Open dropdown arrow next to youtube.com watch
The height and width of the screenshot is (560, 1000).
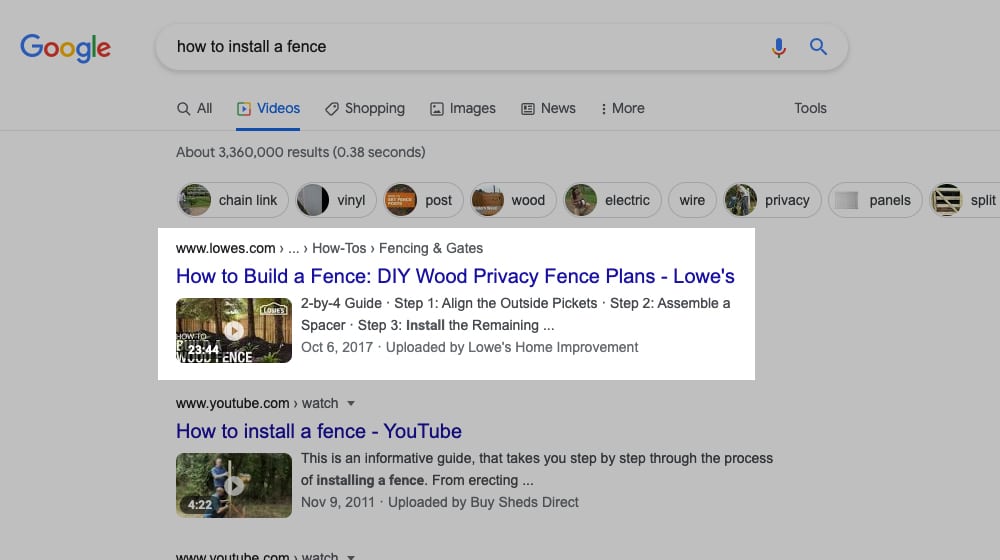(x=351, y=403)
